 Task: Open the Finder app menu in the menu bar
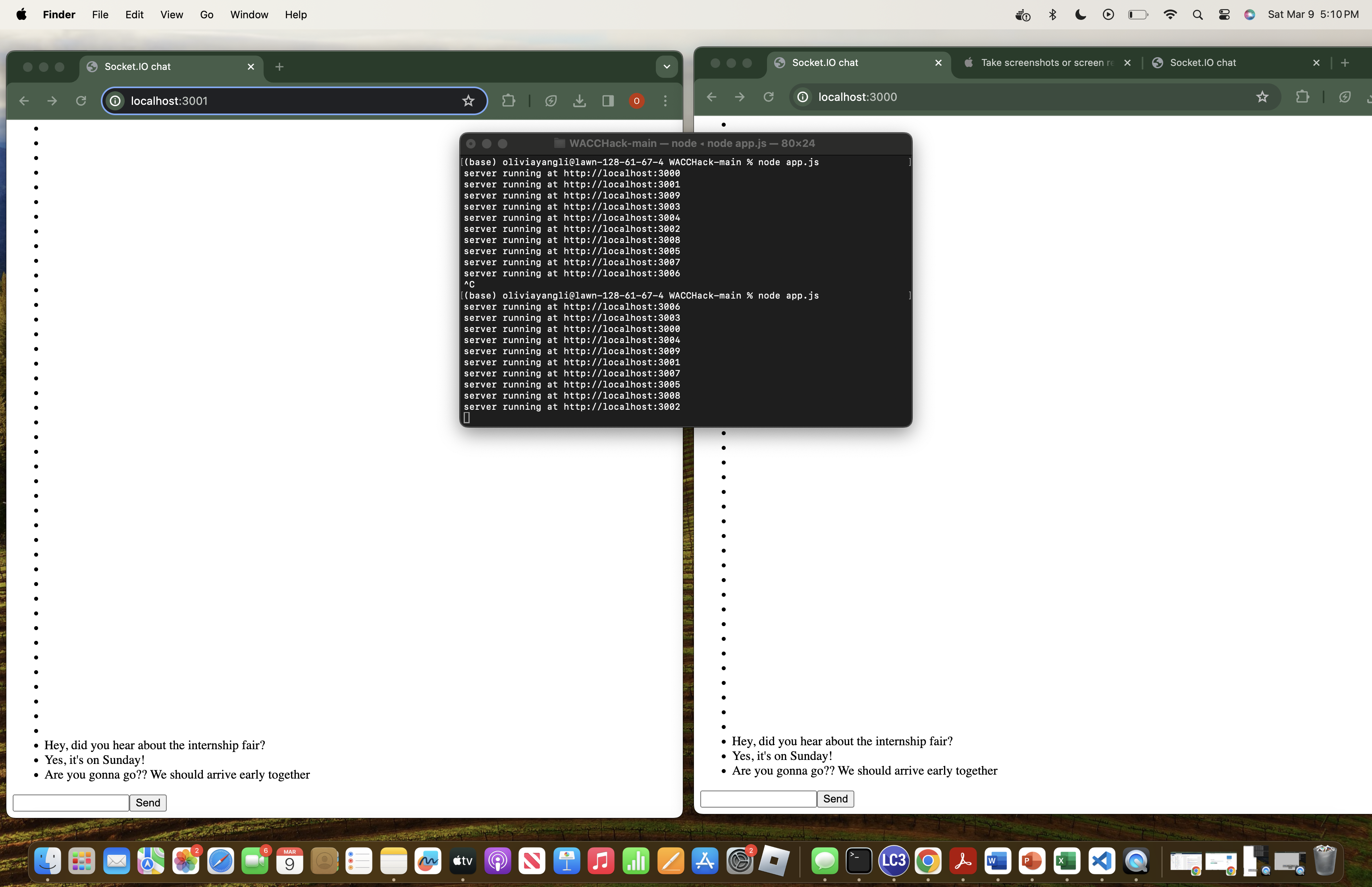[59, 14]
